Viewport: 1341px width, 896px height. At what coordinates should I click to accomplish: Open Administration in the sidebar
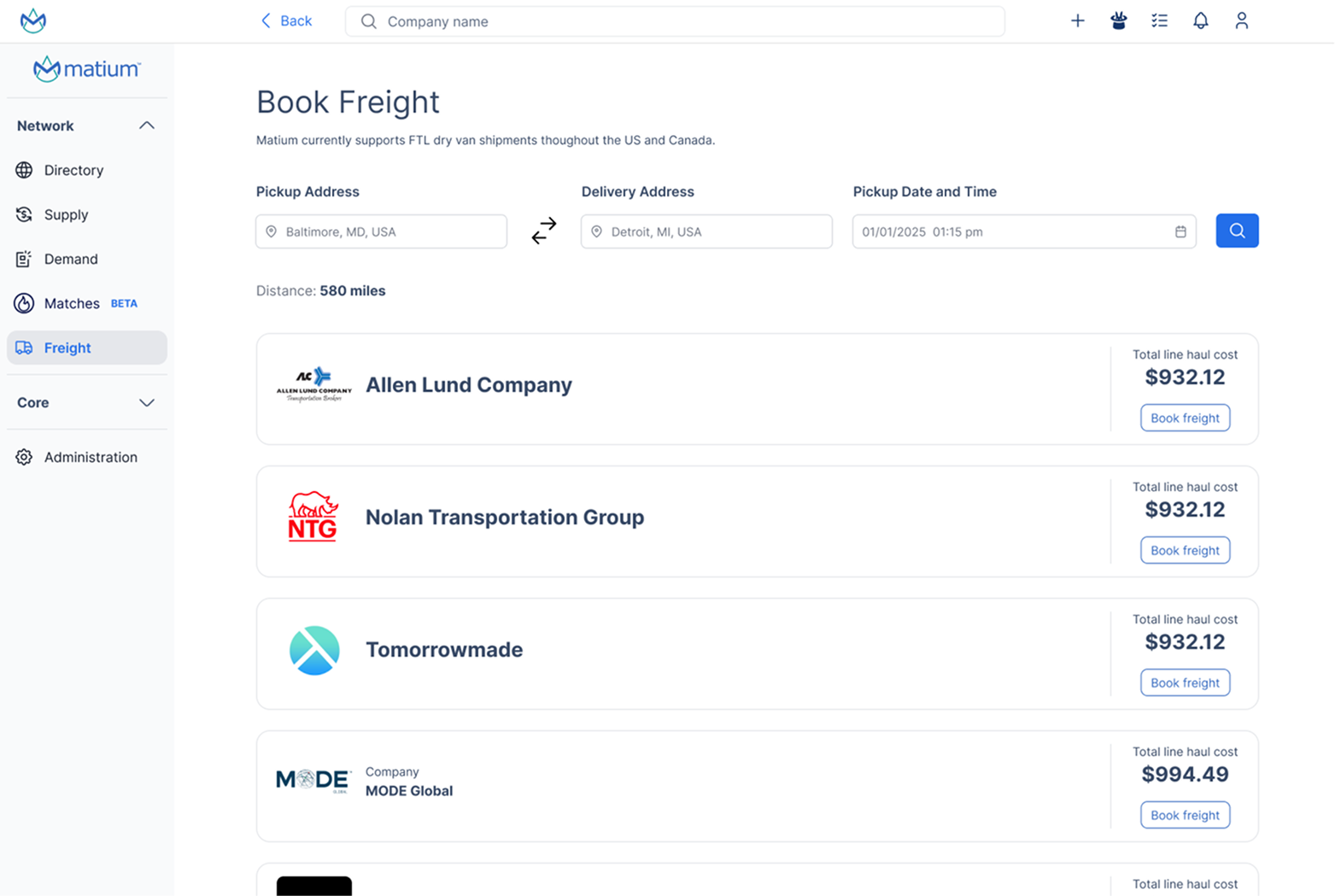[86, 457]
